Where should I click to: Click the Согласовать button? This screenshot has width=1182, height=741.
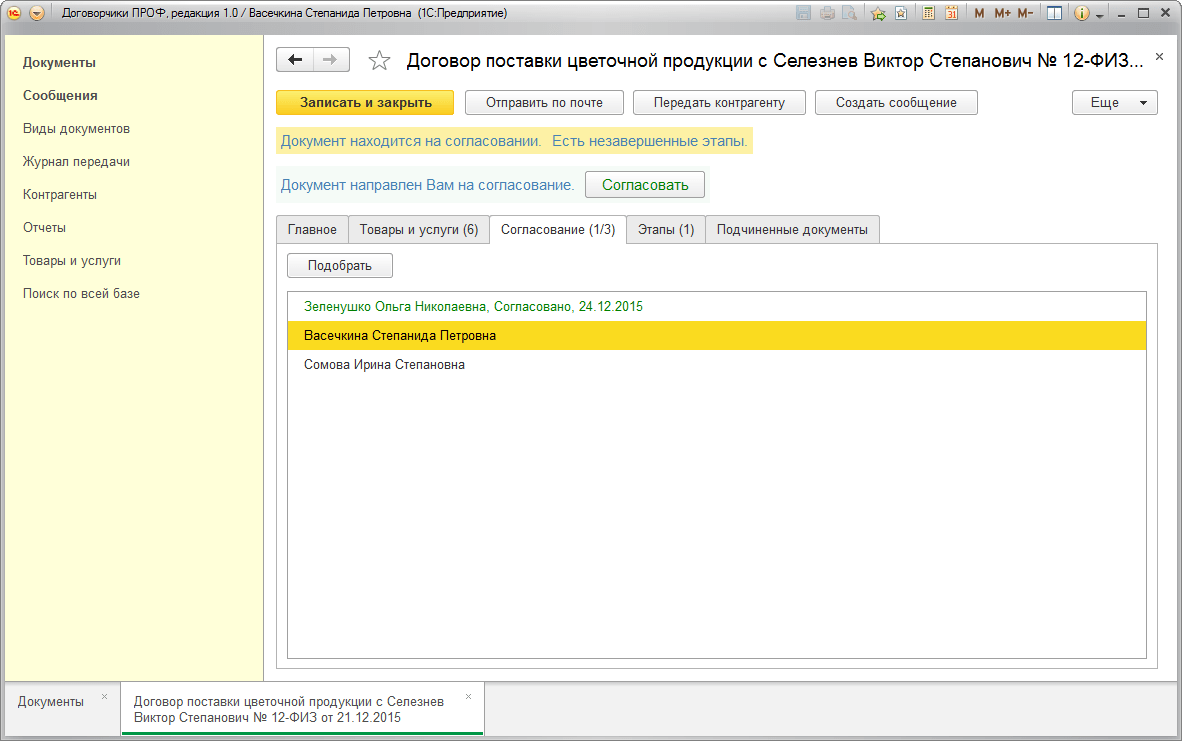(645, 185)
